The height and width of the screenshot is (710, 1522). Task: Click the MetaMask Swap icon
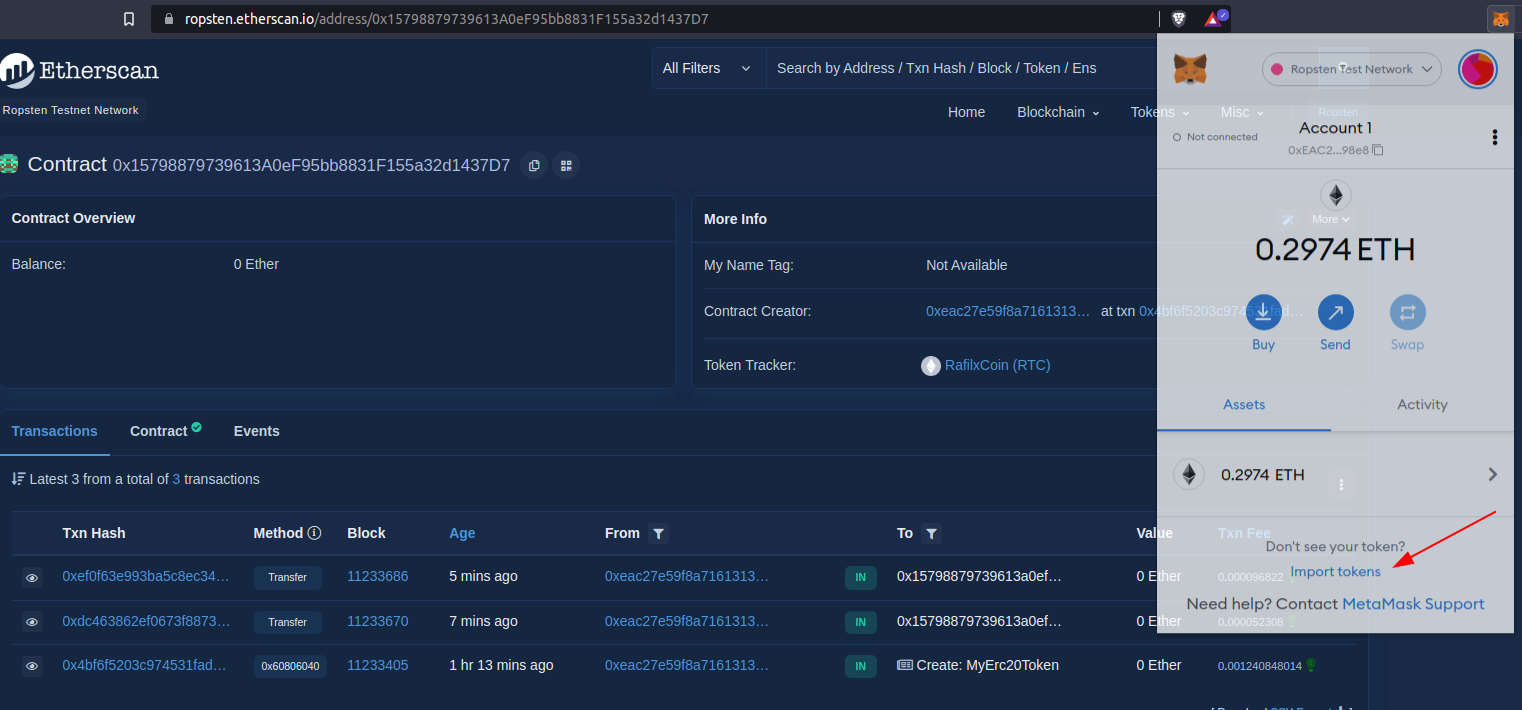1407,312
